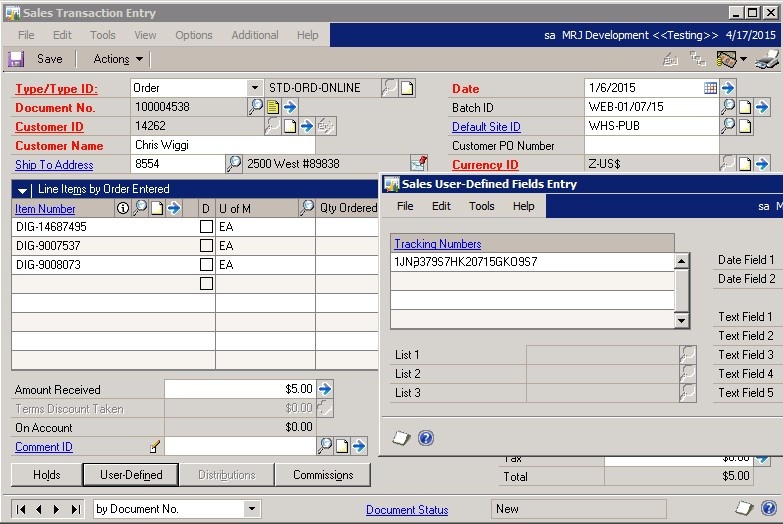Click the Document No. expansion arrow

(290, 107)
